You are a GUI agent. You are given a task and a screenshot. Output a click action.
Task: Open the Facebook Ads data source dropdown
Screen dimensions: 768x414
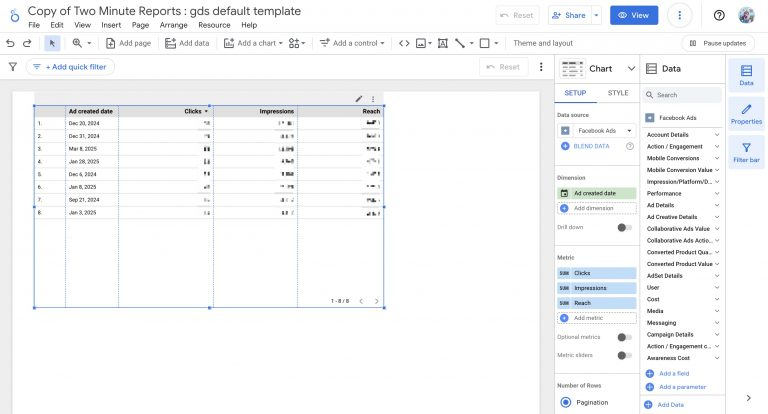click(597, 130)
